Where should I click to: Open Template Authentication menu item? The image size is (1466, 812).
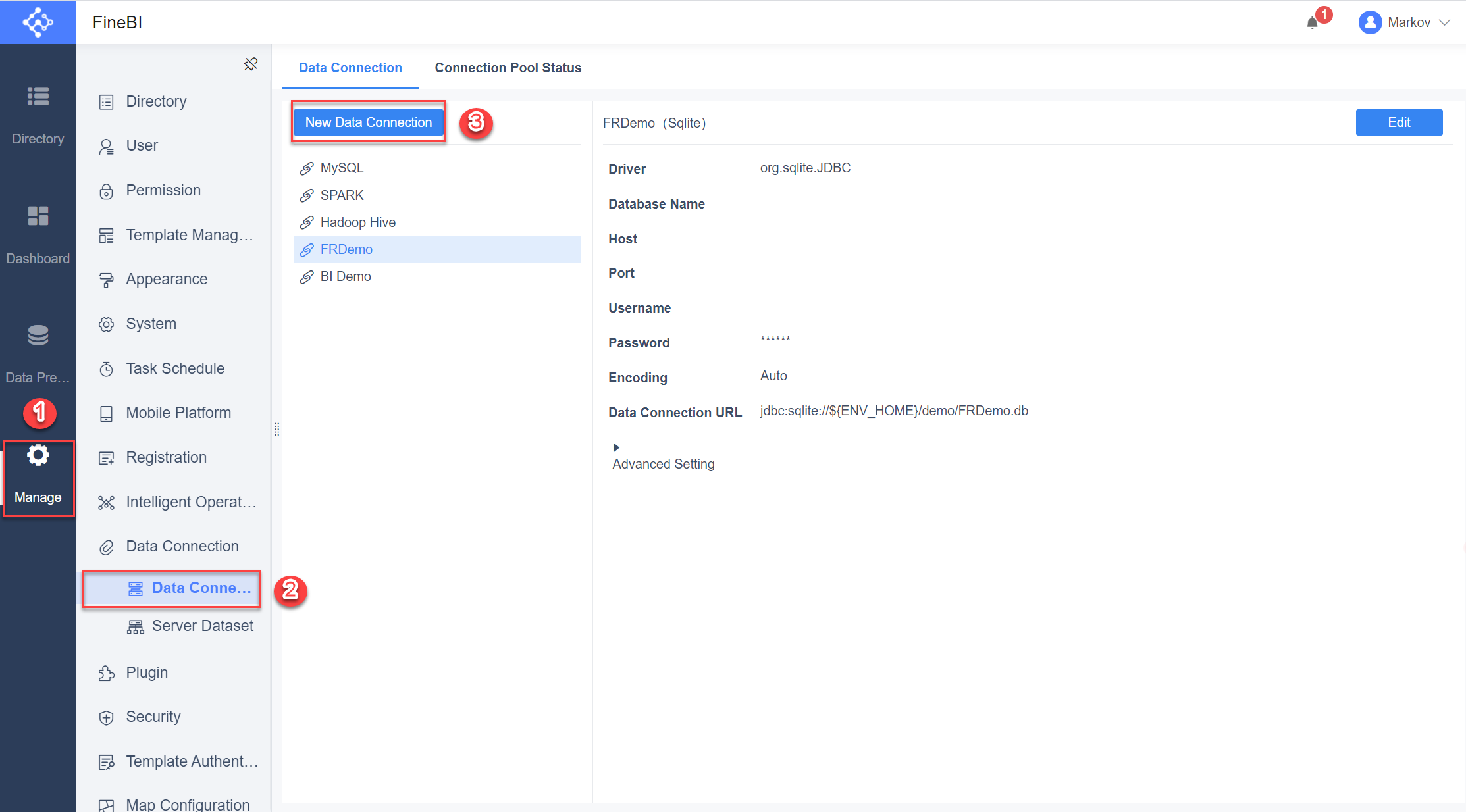(x=174, y=761)
